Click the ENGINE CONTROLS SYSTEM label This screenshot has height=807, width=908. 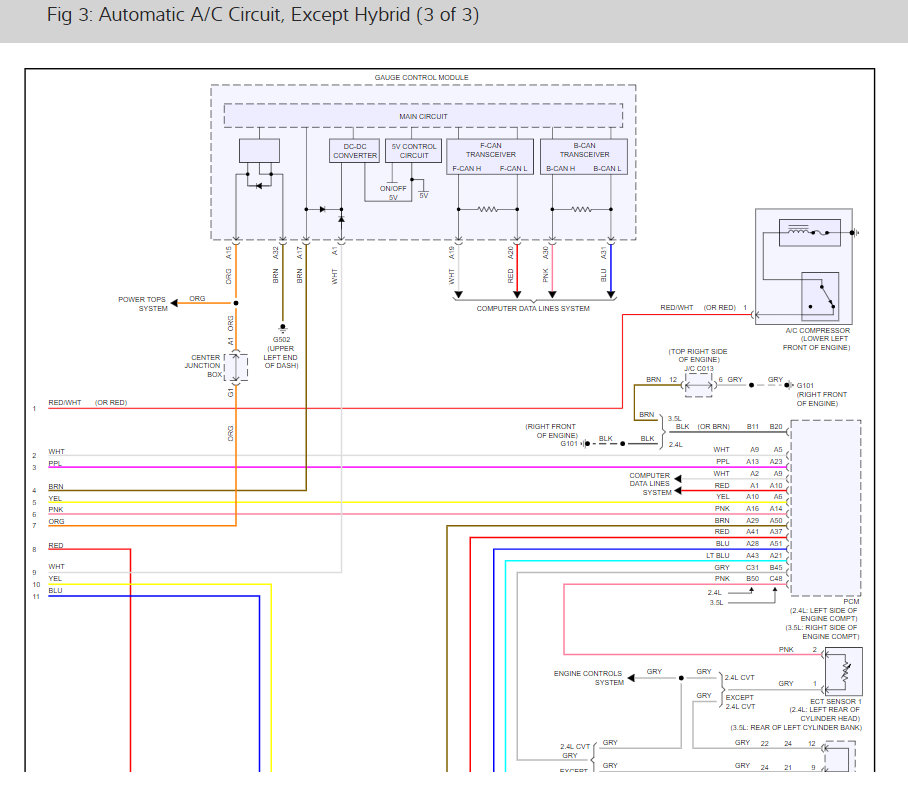pyautogui.click(x=588, y=678)
